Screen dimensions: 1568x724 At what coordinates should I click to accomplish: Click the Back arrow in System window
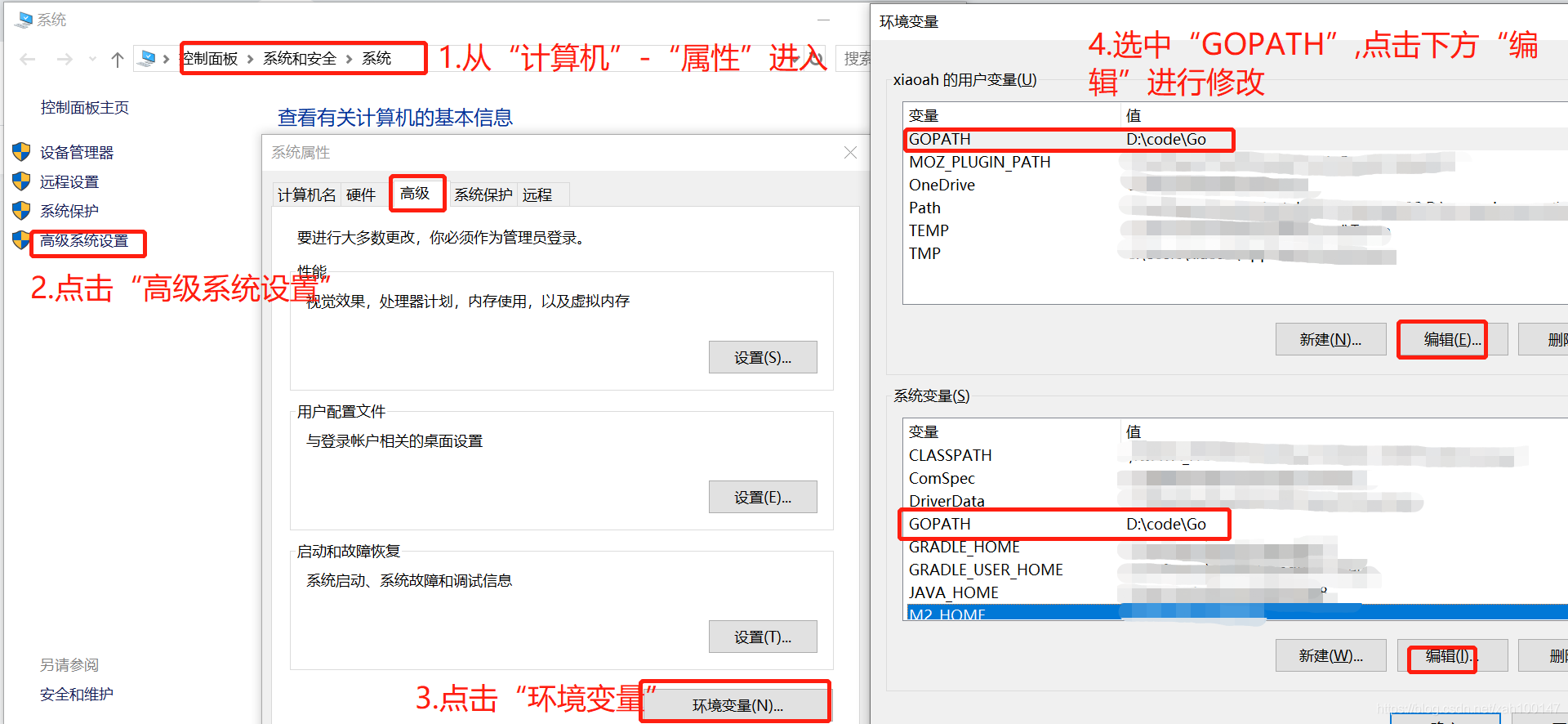coord(28,59)
